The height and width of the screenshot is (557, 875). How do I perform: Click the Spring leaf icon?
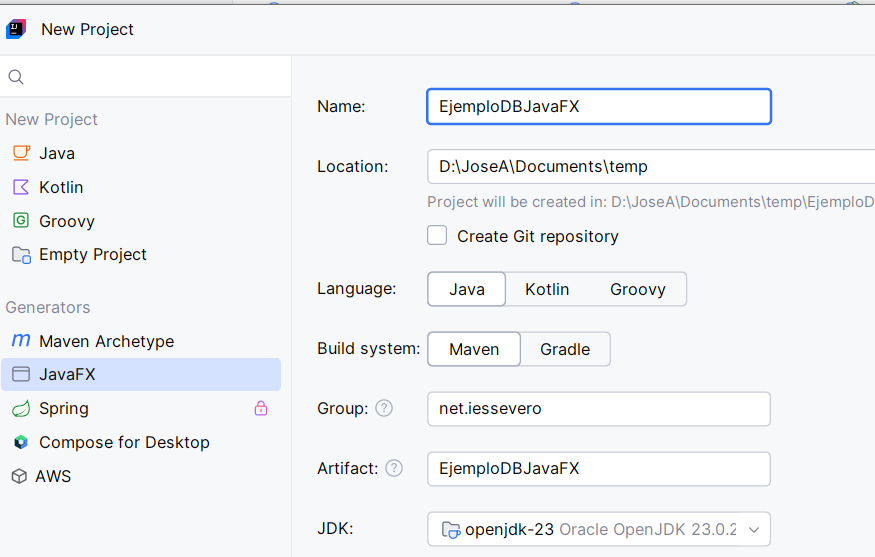click(21, 409)
